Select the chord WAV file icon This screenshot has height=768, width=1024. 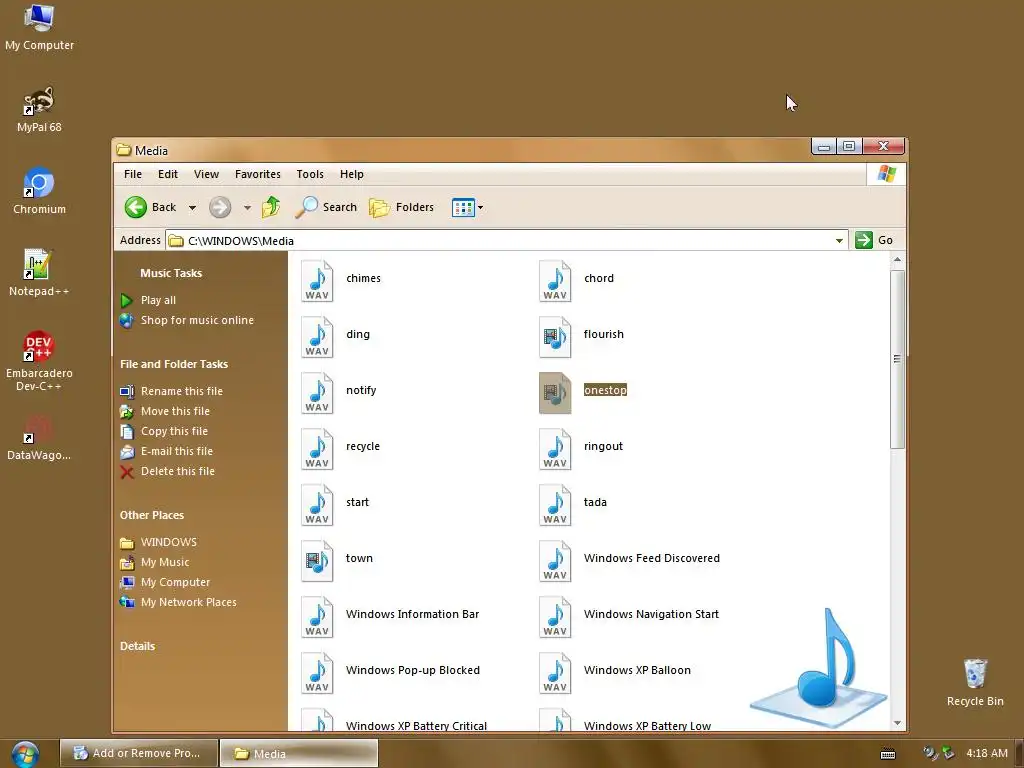(555, 281)
